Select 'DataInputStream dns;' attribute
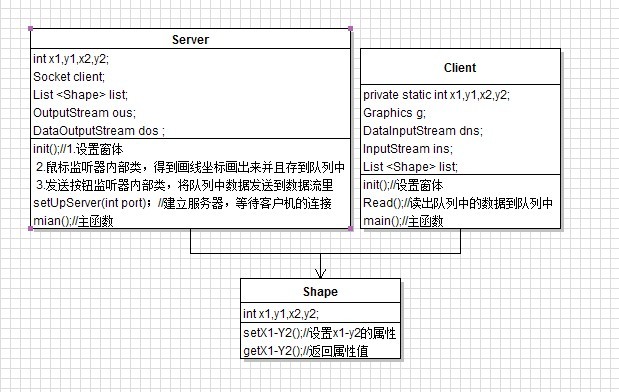Screen dimensions: 619x392 click(423, 131)
